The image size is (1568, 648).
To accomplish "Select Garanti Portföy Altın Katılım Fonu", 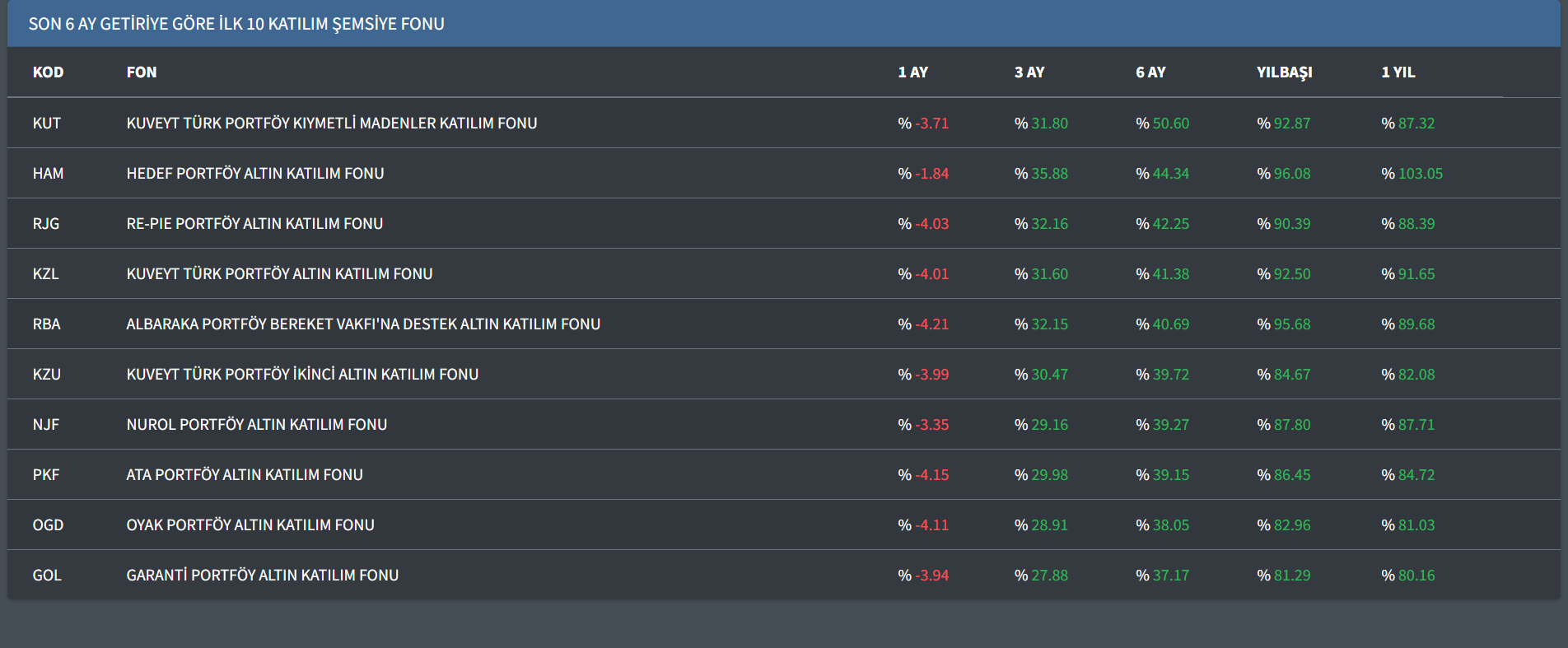I will [x=262, y=576].
